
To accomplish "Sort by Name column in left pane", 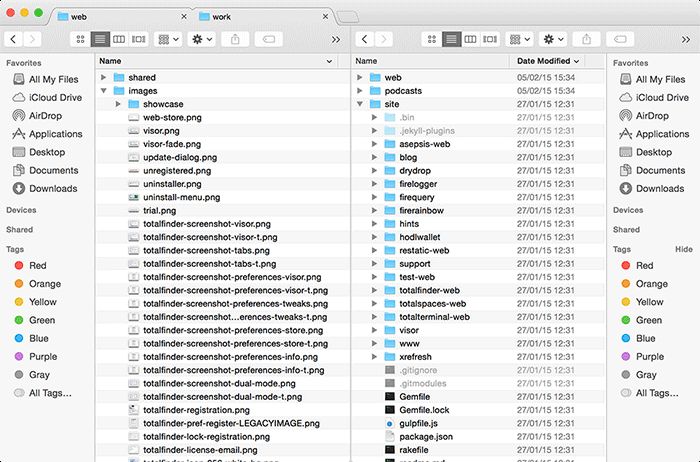I will click(x=217, y=61).
